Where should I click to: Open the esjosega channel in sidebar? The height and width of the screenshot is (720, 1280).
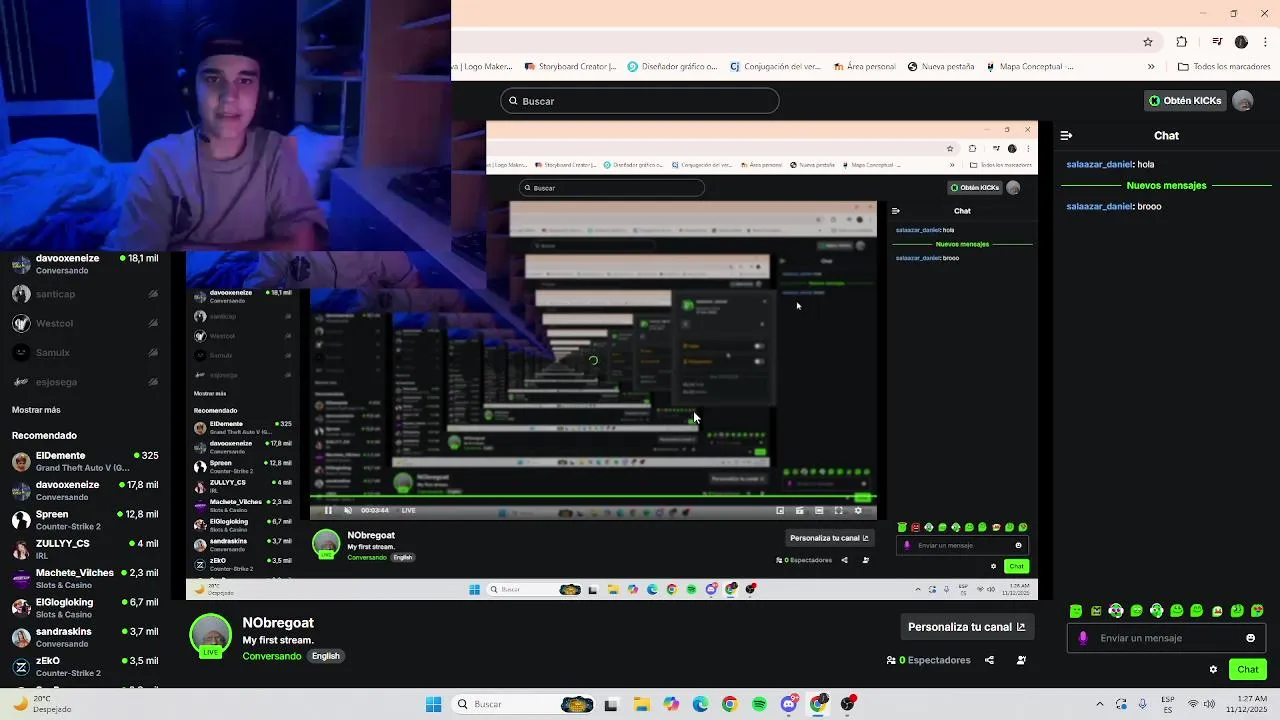coord(85,382)
